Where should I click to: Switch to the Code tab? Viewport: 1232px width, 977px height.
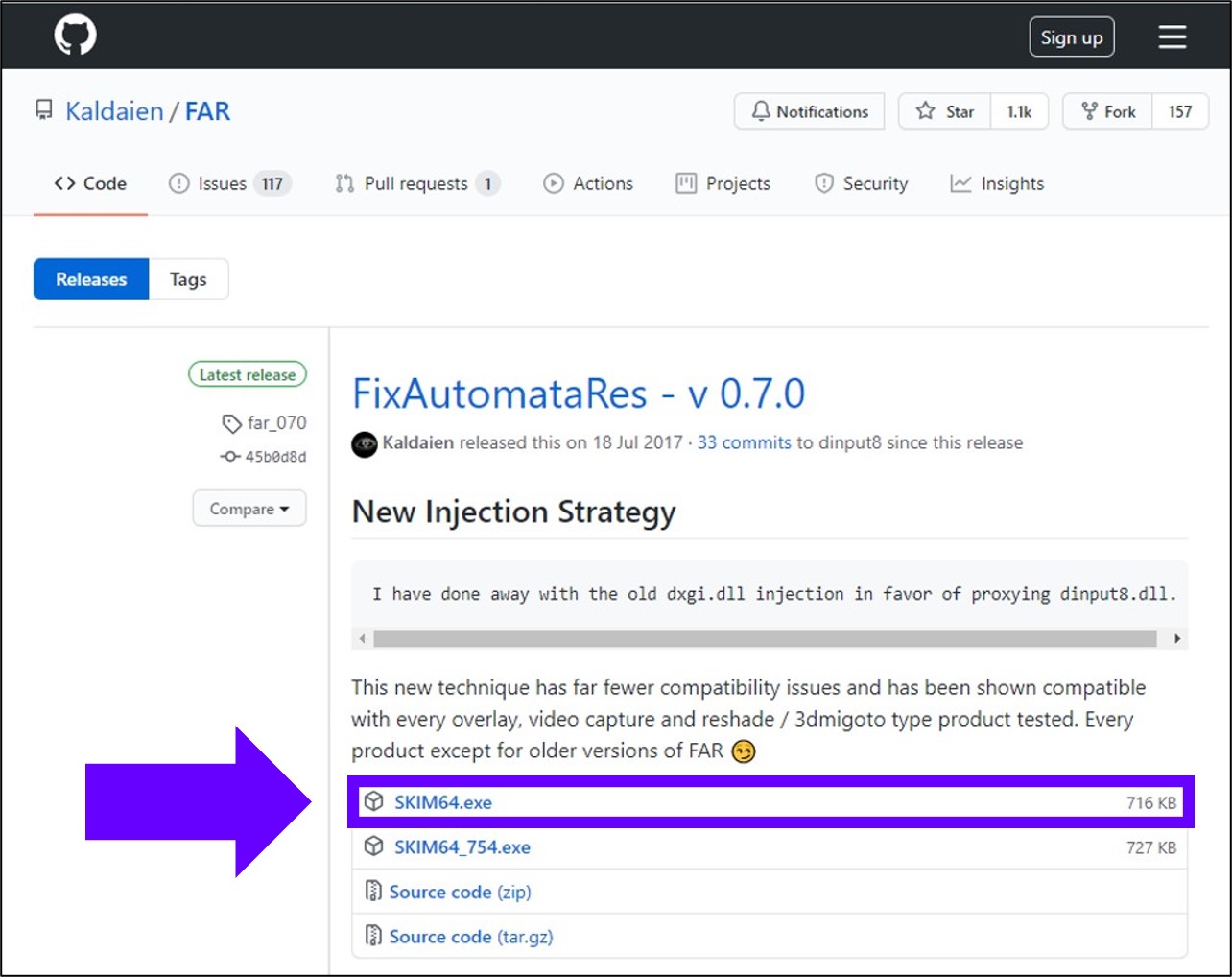pos(90,183)
